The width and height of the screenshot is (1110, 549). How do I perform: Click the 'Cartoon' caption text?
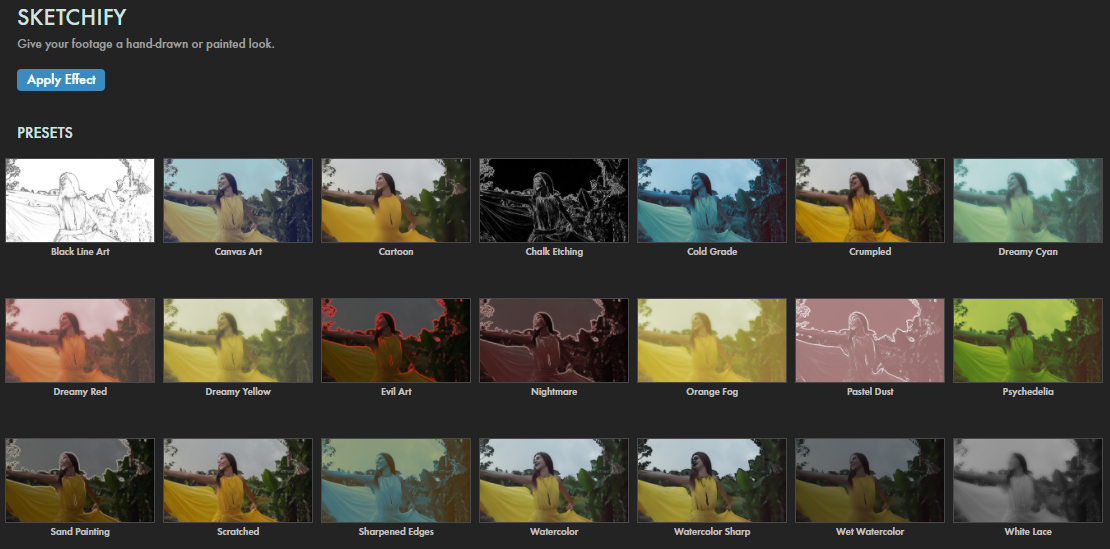[x=396, y=252]
